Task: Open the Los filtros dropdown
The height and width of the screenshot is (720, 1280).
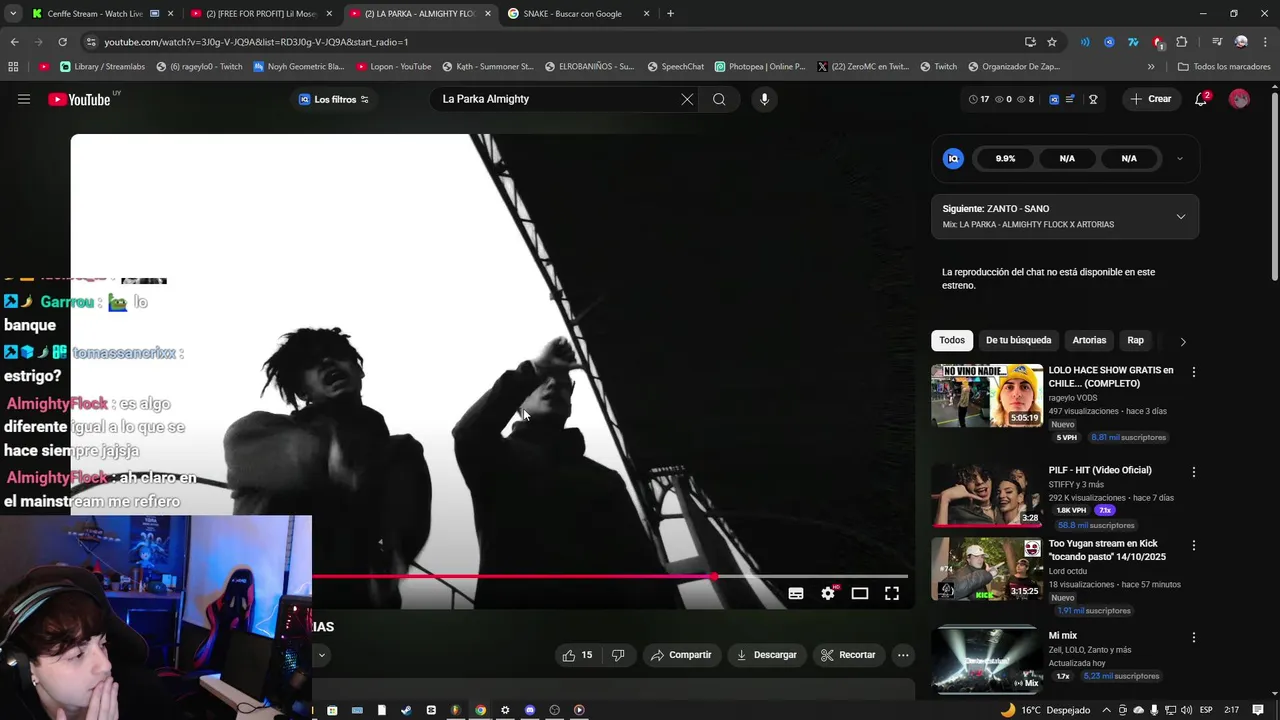Action: coord(334,99)
